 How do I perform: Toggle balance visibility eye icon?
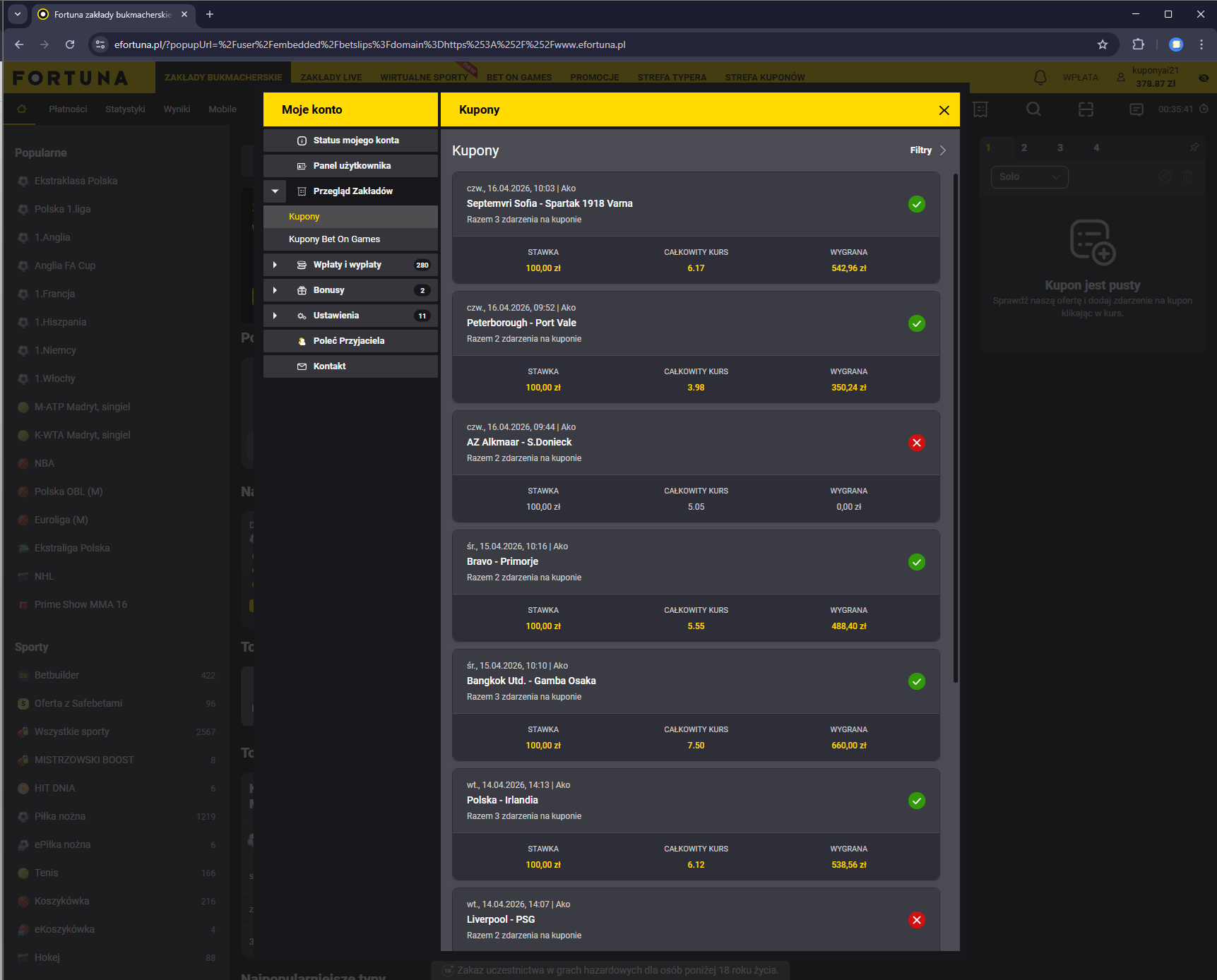click(x=1204, y=78)
